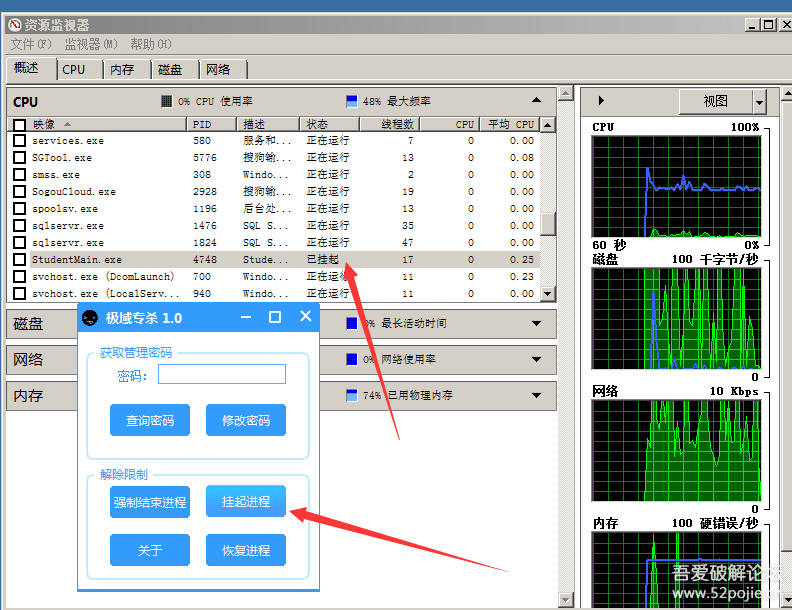The image size is (792, 610).
Task: Click the network usage indicator icon
Action: coord(351,359)
